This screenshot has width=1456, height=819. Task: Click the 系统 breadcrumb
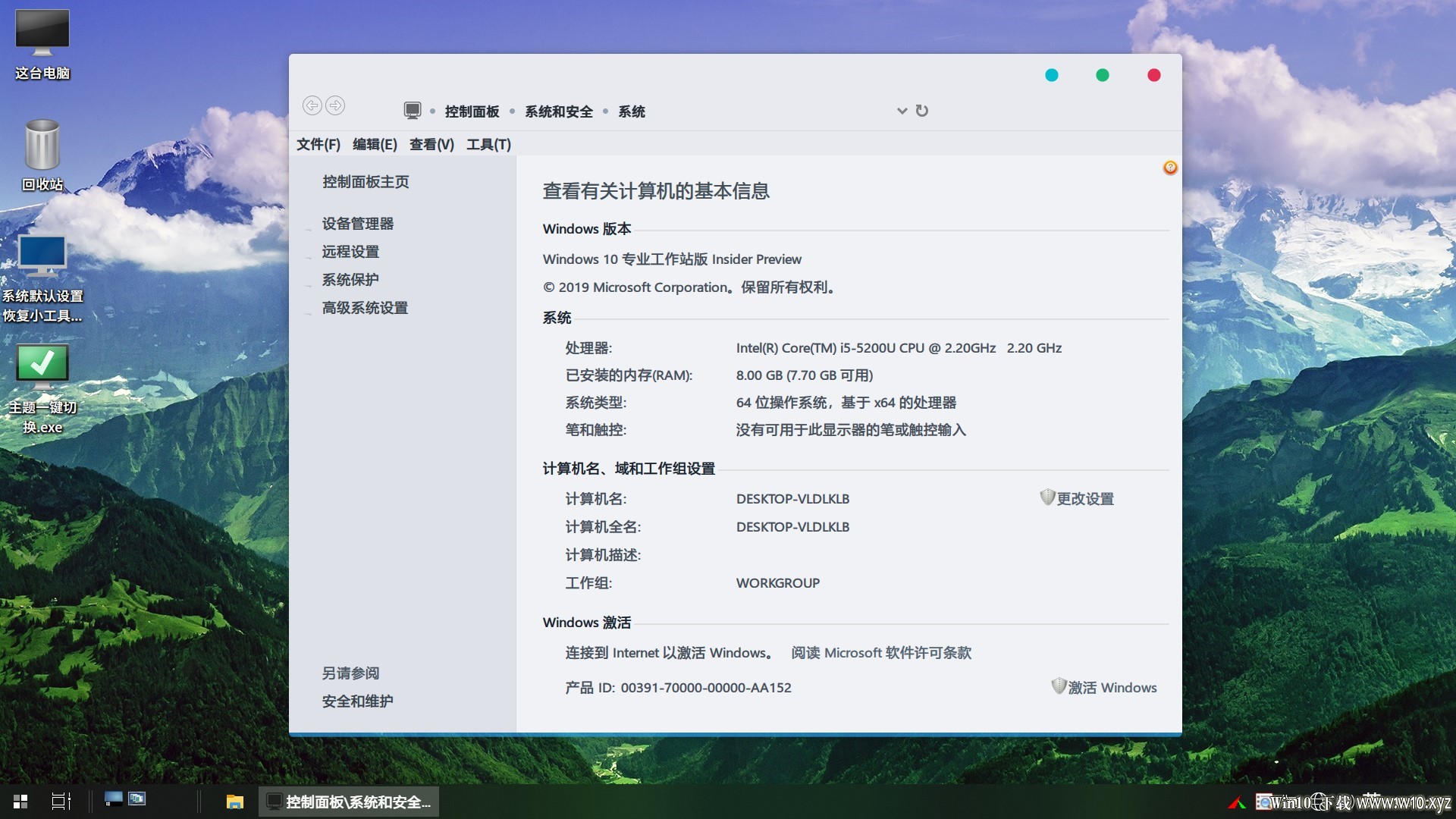632,111
